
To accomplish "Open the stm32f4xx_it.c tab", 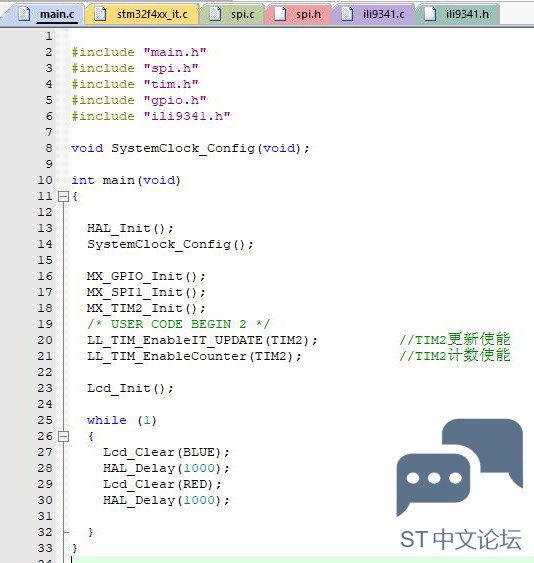I will (141, 14).
